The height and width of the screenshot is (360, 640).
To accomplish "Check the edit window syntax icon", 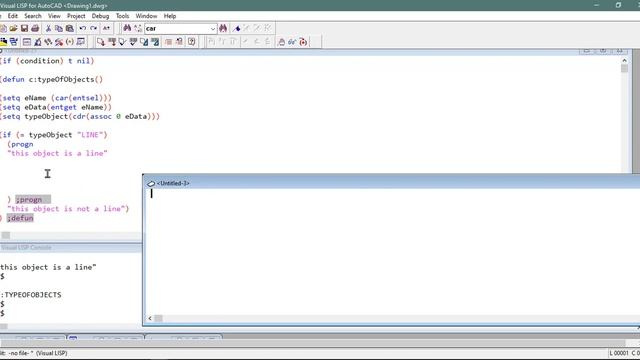I will point(122,42).
